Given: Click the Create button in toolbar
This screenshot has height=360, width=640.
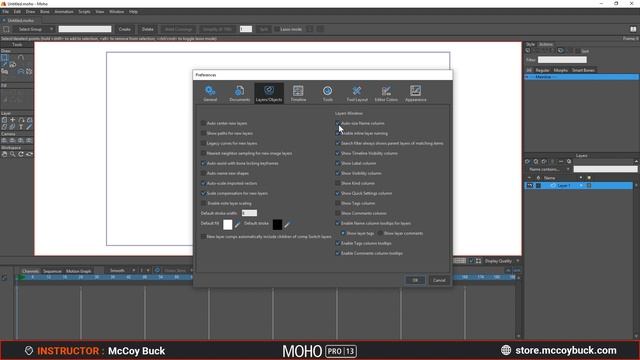Looking at the screenshot, I should [x=124, y=29].
